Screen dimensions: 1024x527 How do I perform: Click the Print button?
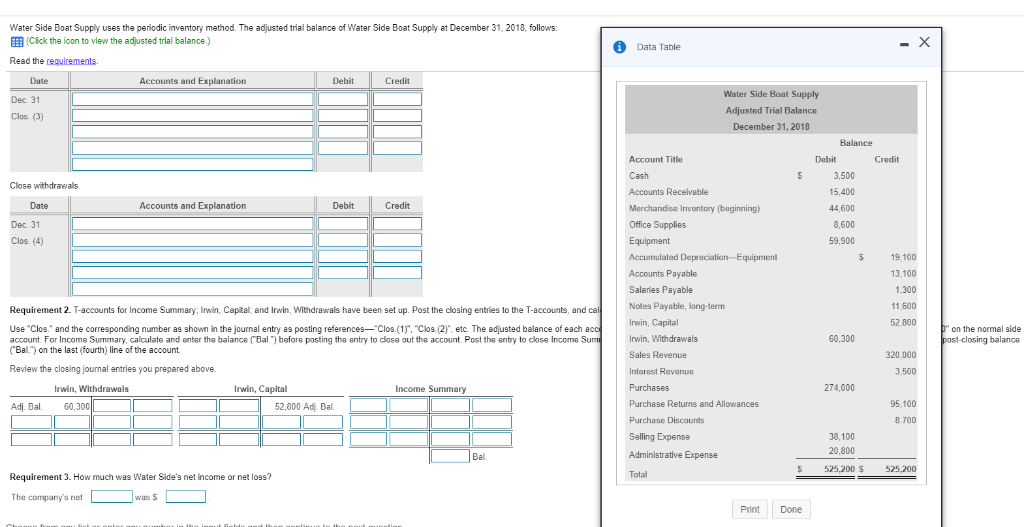[750, 509]
